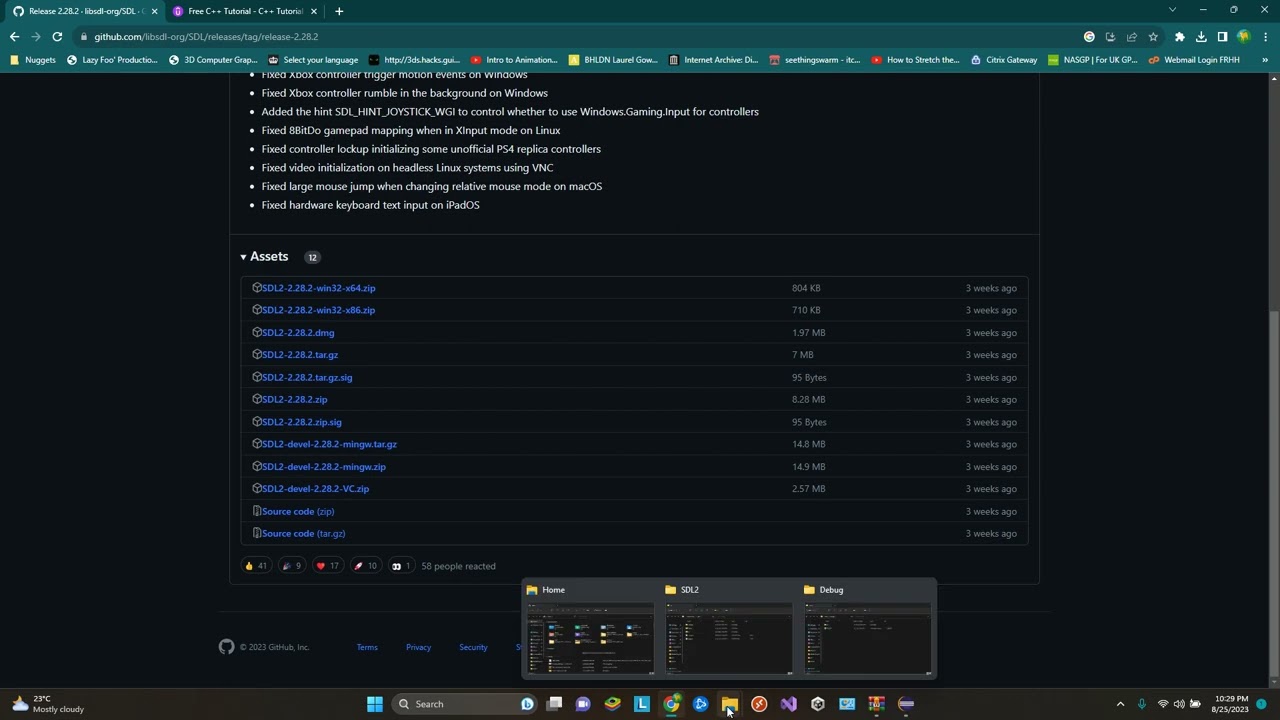1280x720 pixels.
Task: Download SDL2-2.28.2-win32-x86.zip
Action: (x=318, y=310)
